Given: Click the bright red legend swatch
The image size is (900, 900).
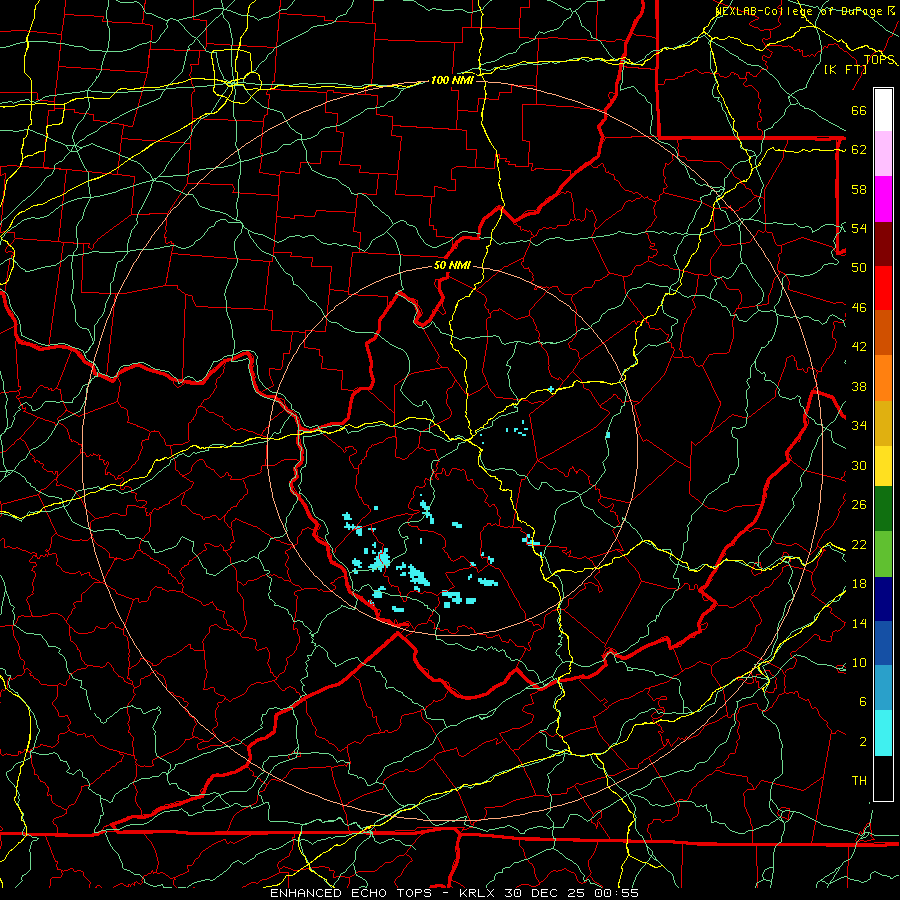Looking at the screenshot, I should [x=883, y=288].
